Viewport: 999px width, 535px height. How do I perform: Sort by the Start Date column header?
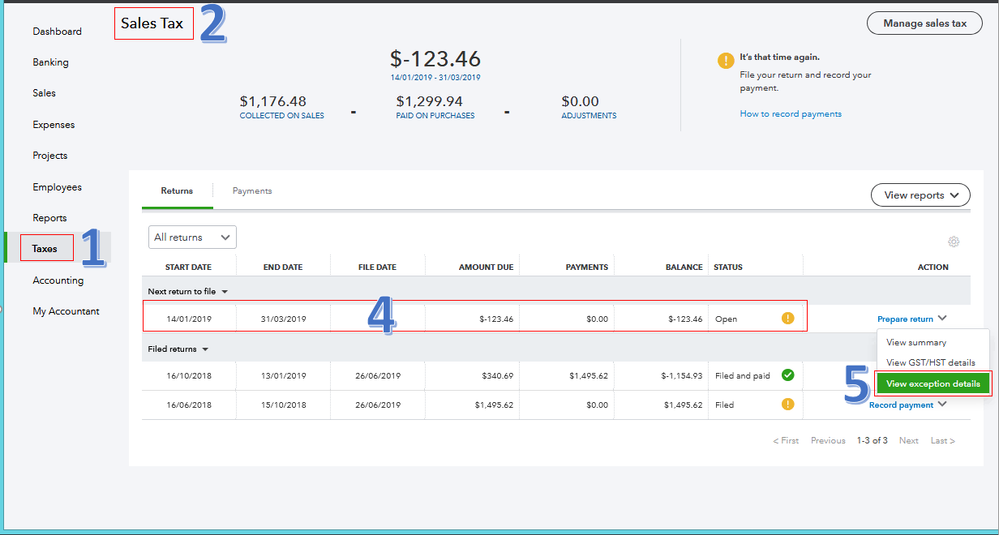coord(188,268)
